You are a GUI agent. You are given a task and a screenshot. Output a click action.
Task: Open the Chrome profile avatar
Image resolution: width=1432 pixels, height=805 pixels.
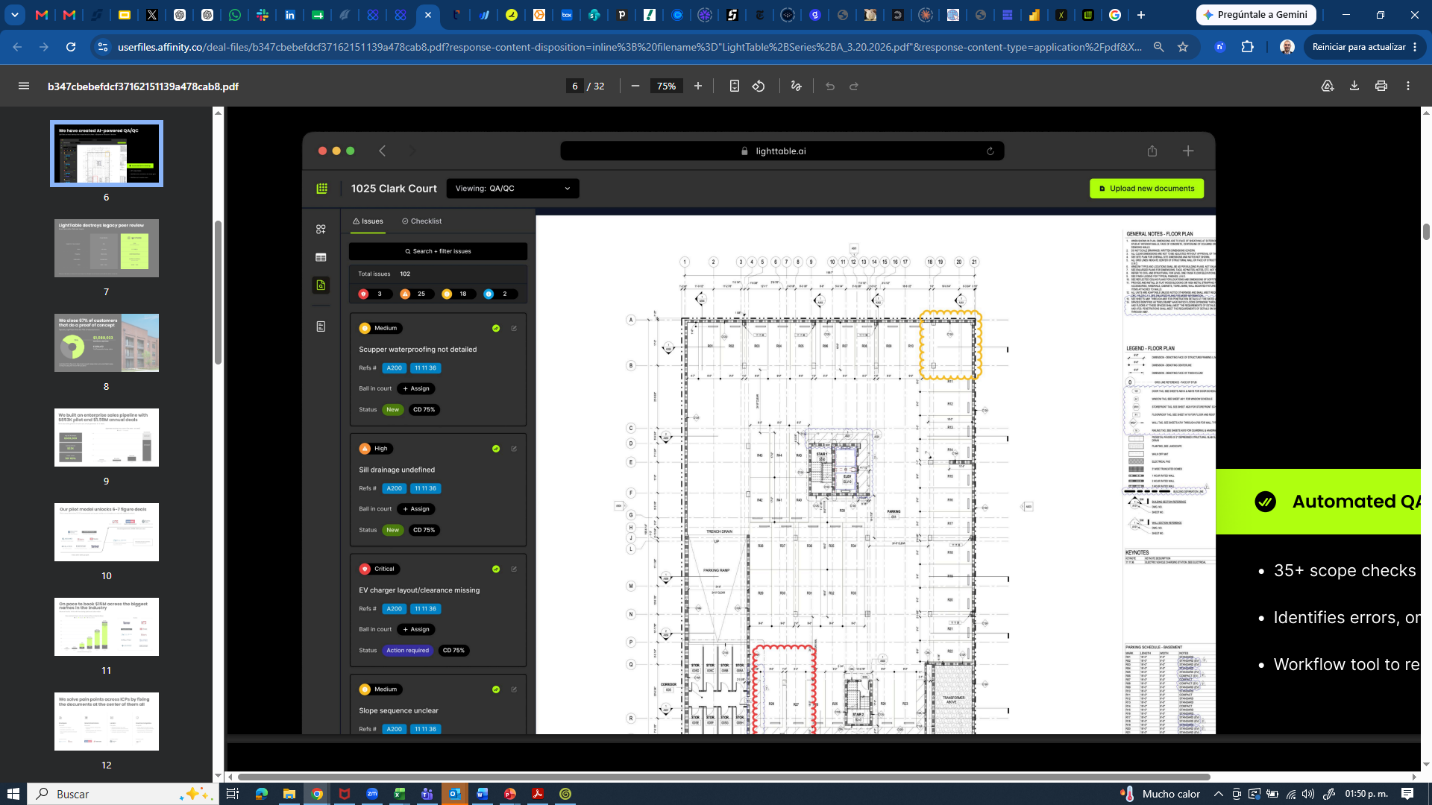(1287, 47)
